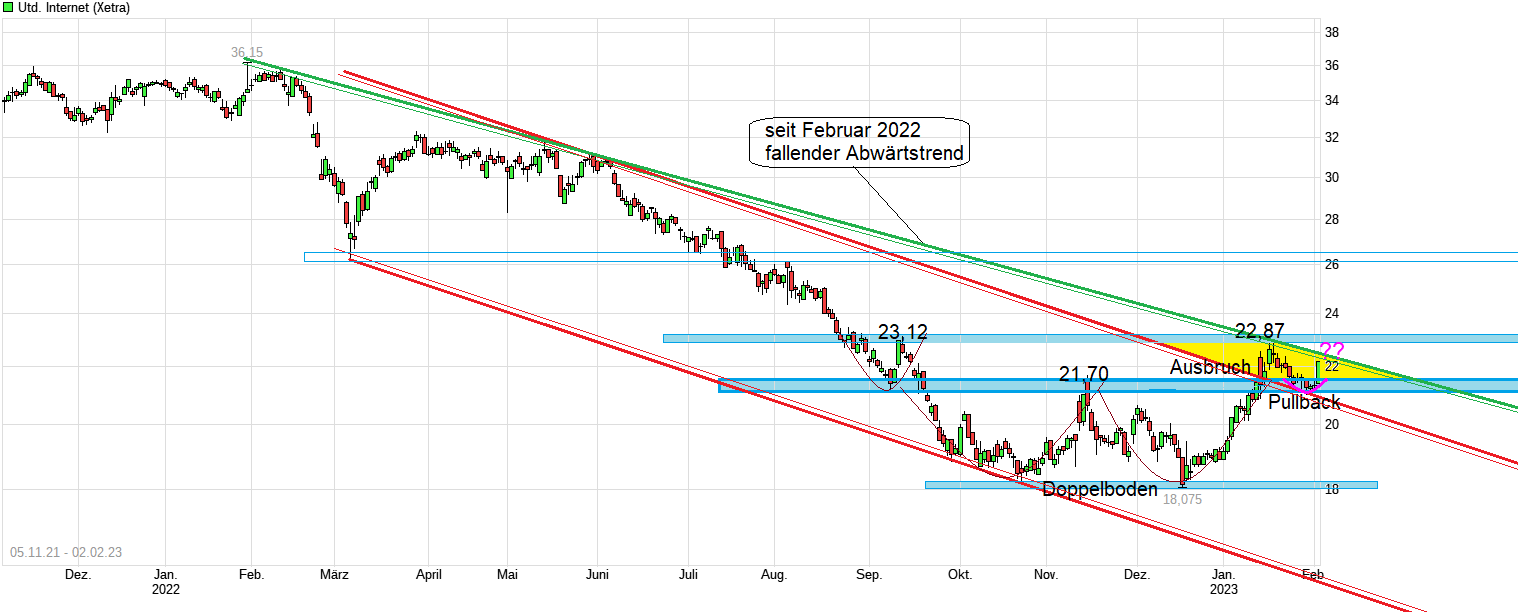Click the 'Mai' month axis label

click(507, 575)
